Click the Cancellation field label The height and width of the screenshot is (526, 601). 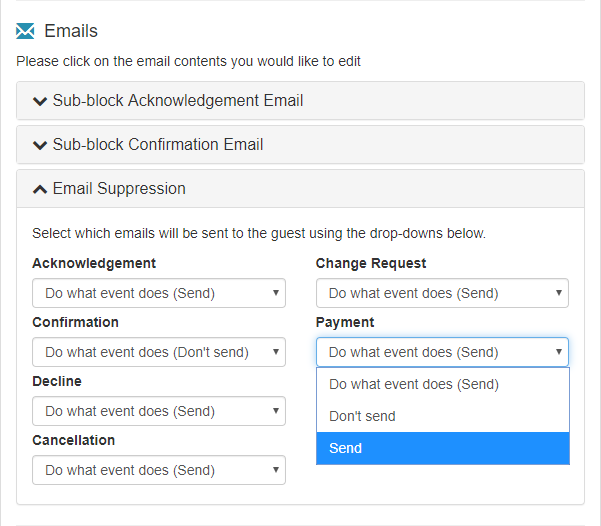(x=73, y=440)
